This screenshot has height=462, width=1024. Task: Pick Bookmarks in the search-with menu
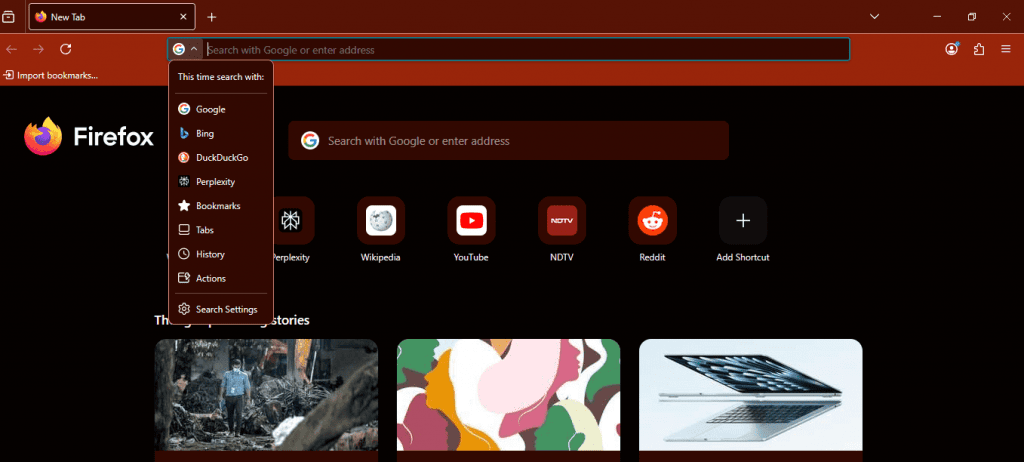point(217,206)
